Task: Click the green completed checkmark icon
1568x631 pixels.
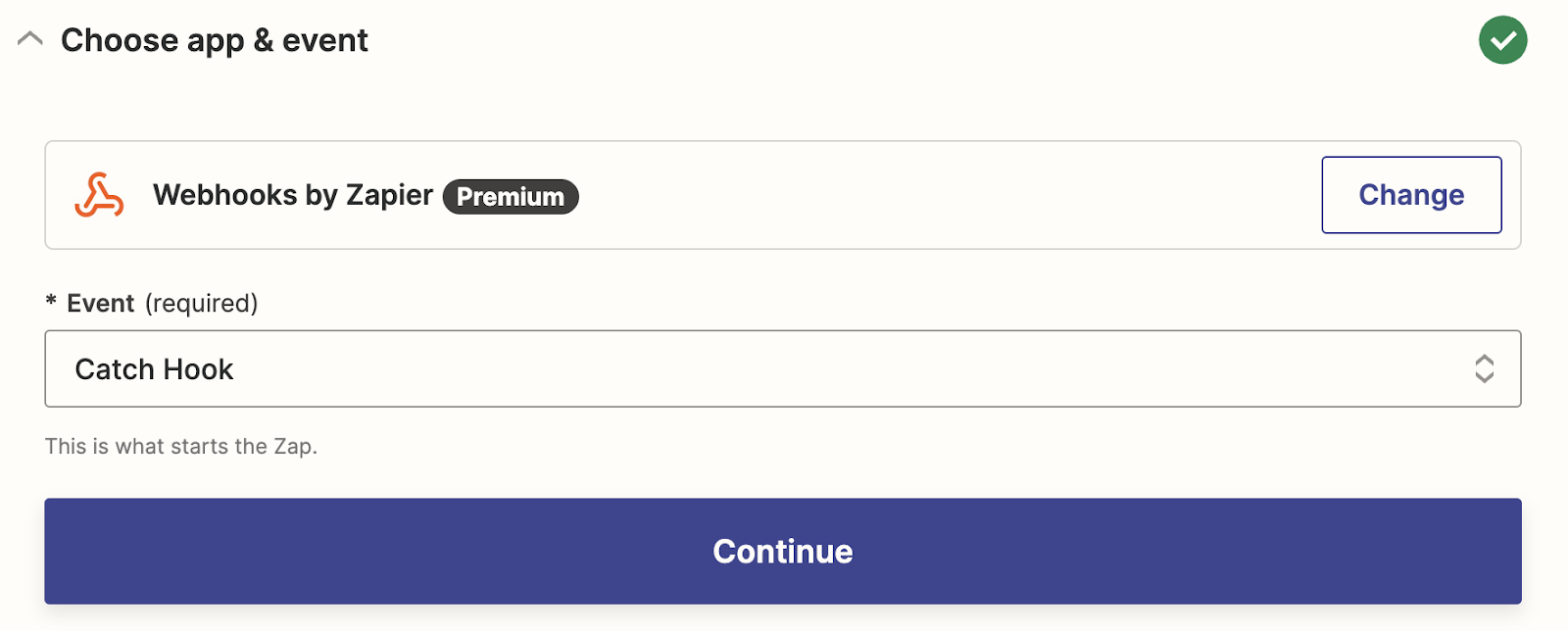Action: pos(1502,40)
